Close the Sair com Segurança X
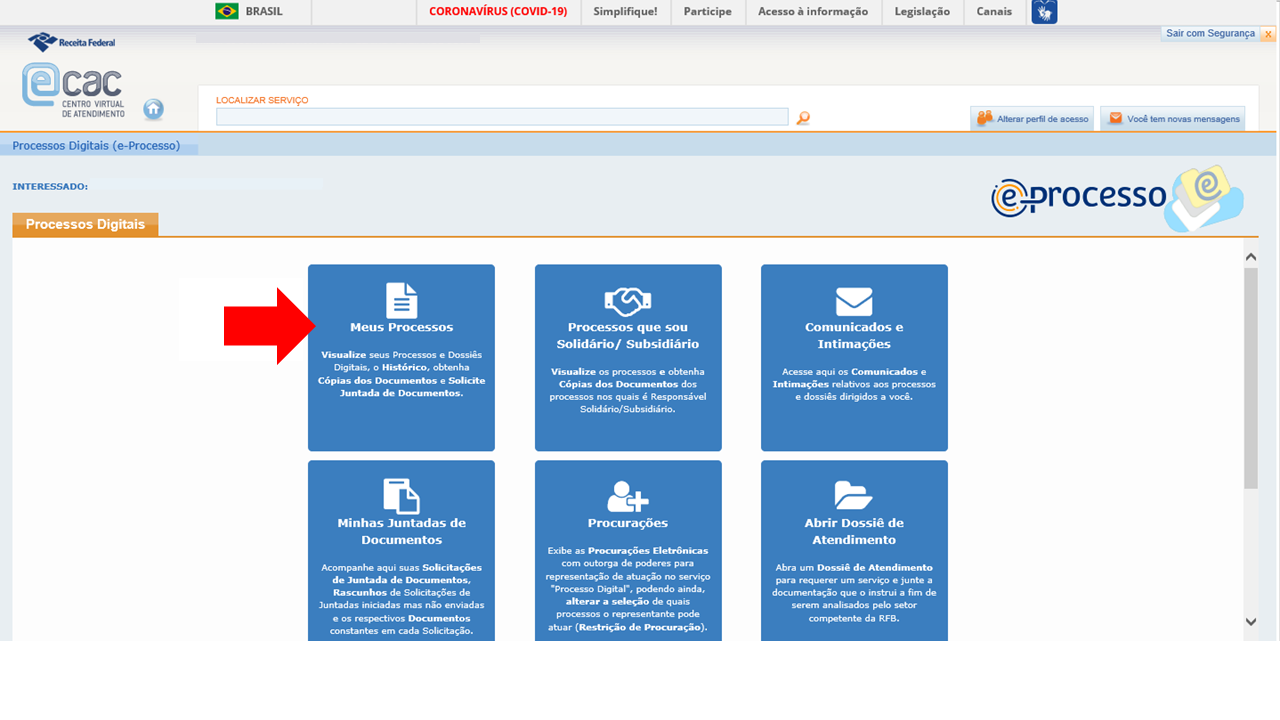 tap(1268, 34)
